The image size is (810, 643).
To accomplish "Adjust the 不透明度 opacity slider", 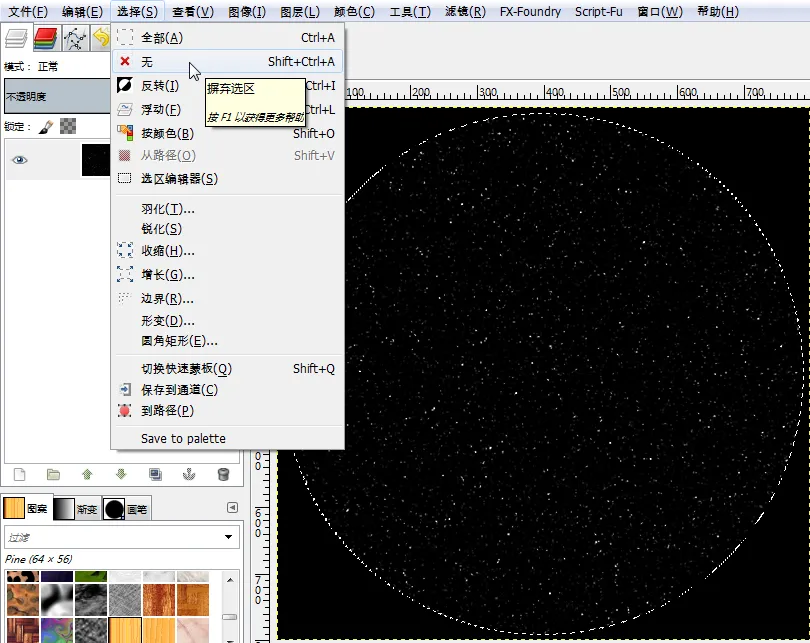I will click(58, 96).
